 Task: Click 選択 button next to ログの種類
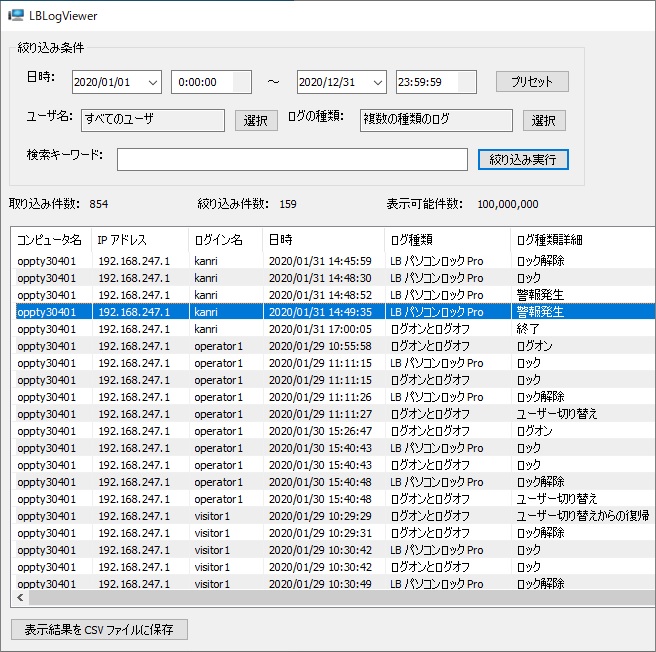click(x=544, y=121)
